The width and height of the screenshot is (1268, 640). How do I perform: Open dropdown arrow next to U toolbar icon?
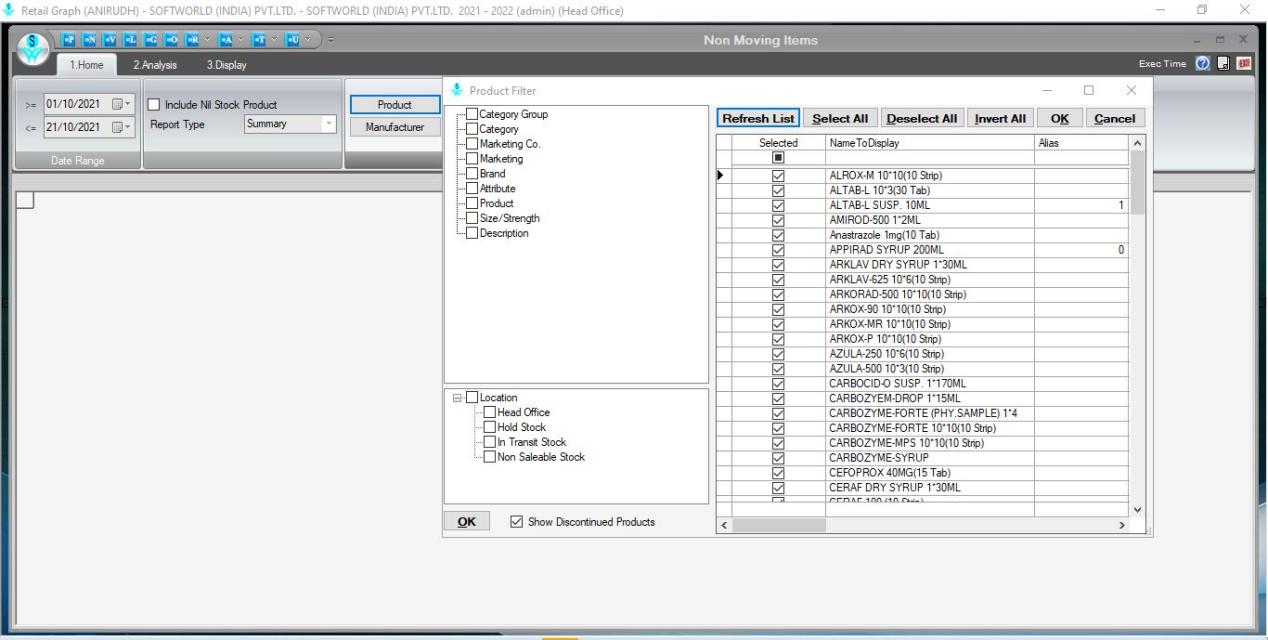(x=307, y=40)
